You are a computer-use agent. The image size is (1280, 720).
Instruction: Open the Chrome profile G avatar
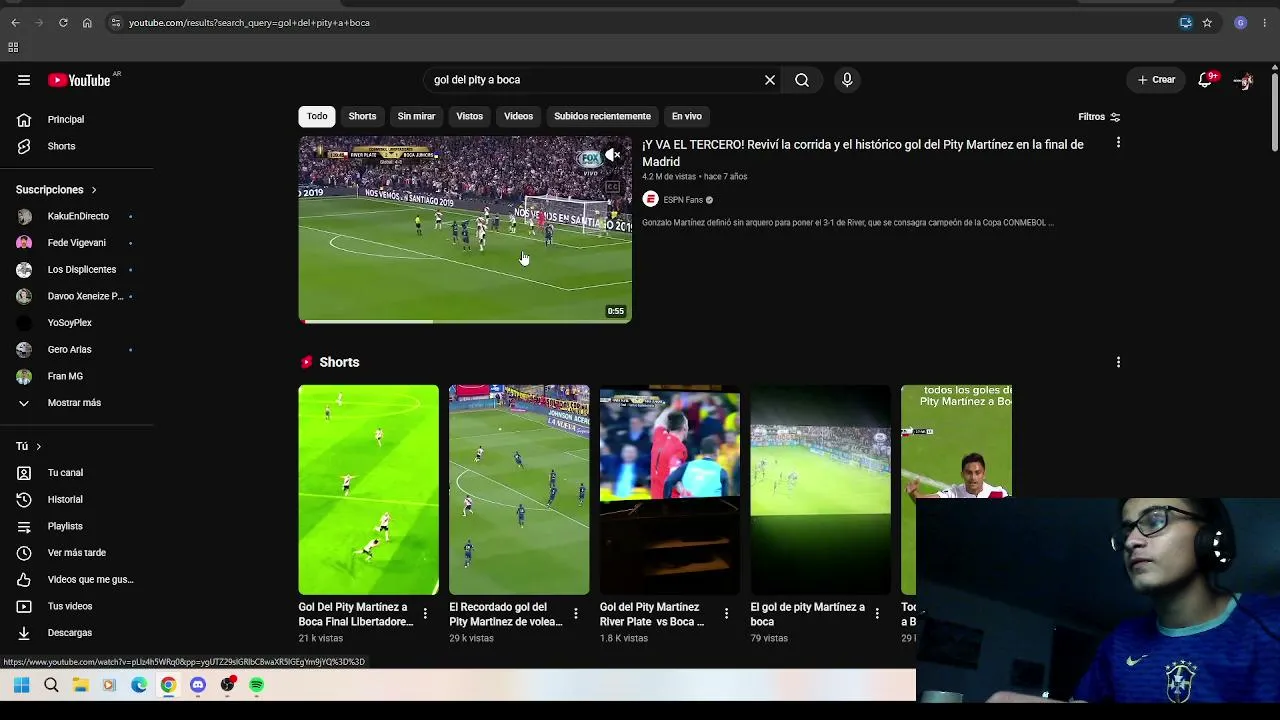(1241, 23)
